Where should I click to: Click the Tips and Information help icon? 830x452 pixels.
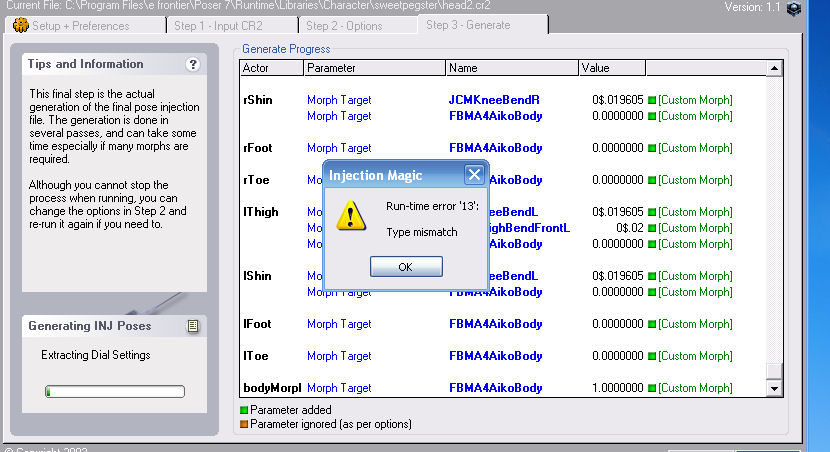(x=193, y=64)
